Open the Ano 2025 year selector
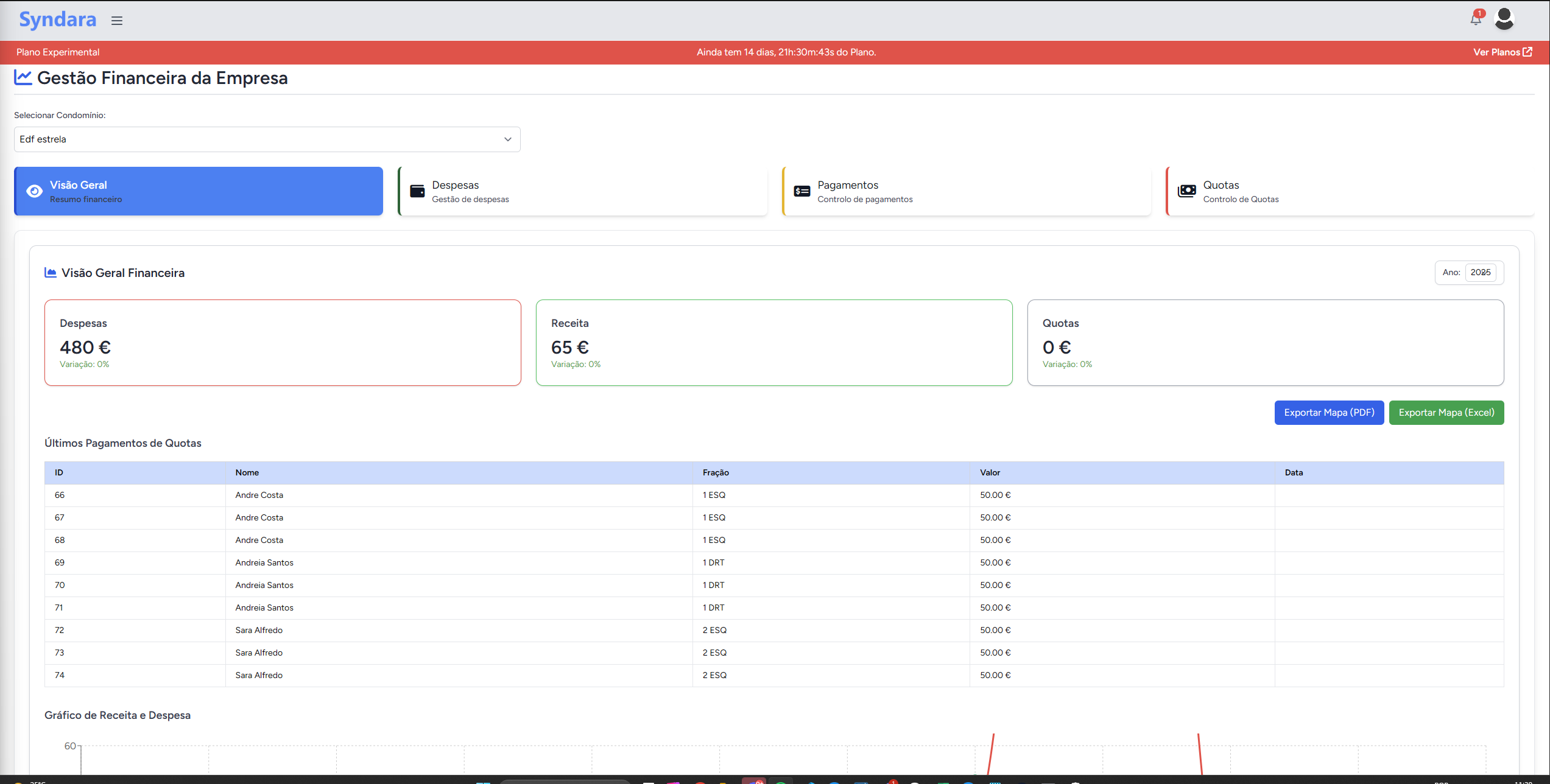1550x784 pixels. coord(1480,273)
